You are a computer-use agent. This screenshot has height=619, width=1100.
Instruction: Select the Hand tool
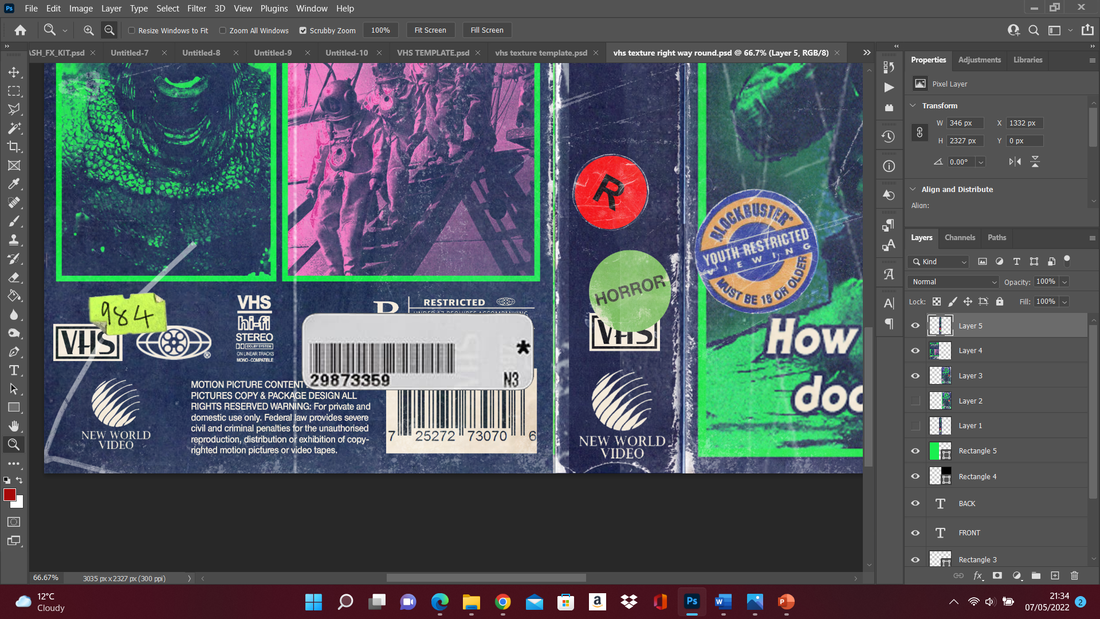coord(14,426)
